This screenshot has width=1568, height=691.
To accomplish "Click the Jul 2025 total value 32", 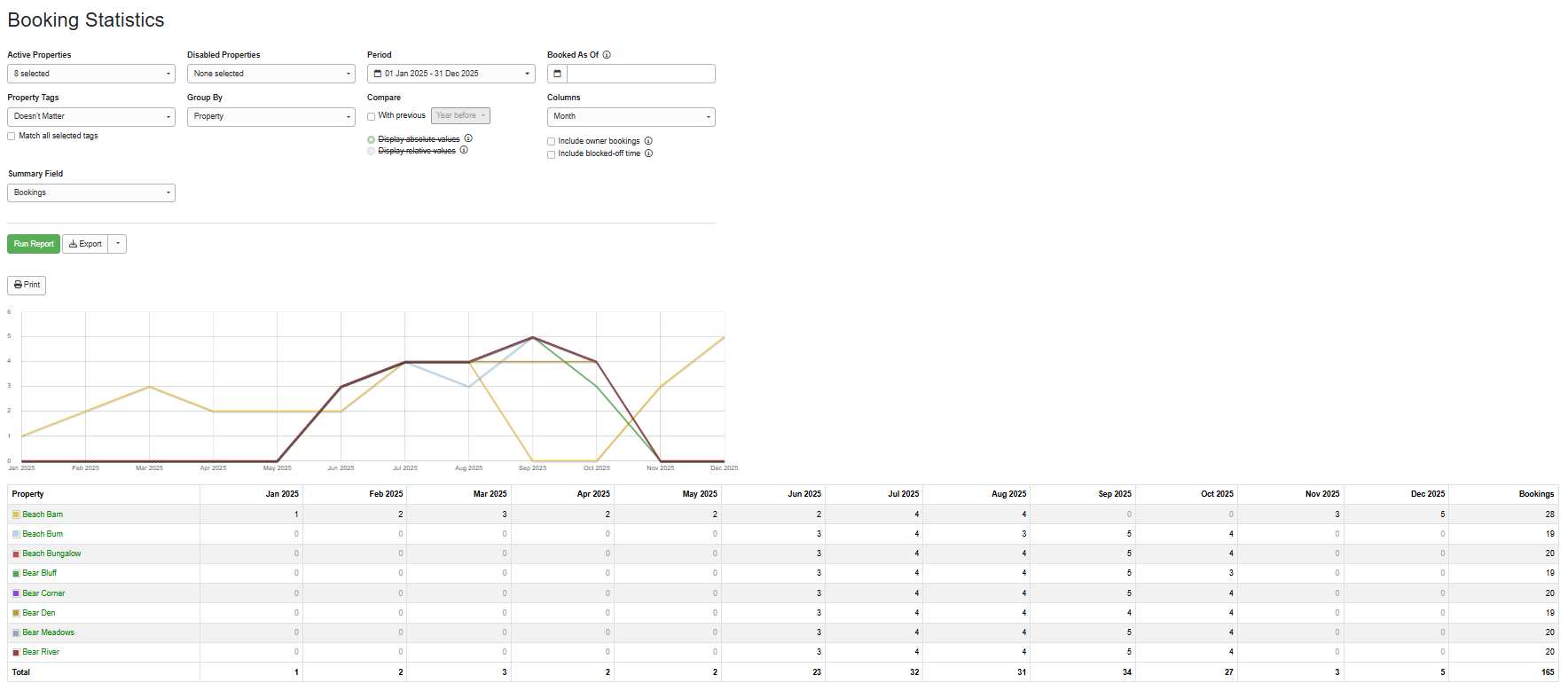I will point(914,672).
